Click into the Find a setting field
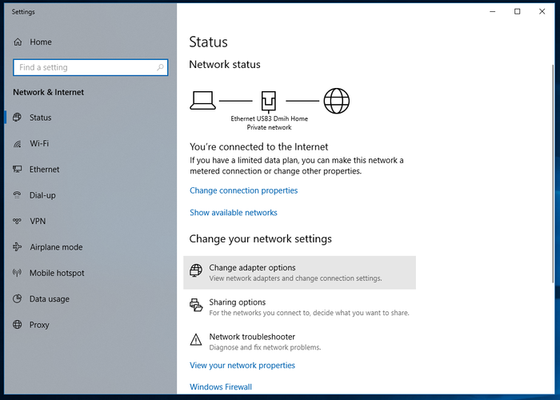 point(90,68)
